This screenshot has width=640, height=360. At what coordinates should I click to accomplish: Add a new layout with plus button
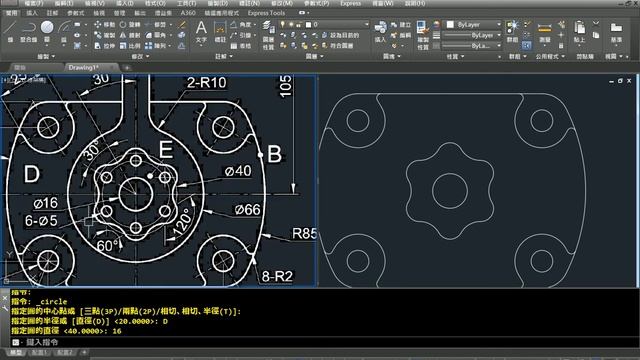(84, 352)
